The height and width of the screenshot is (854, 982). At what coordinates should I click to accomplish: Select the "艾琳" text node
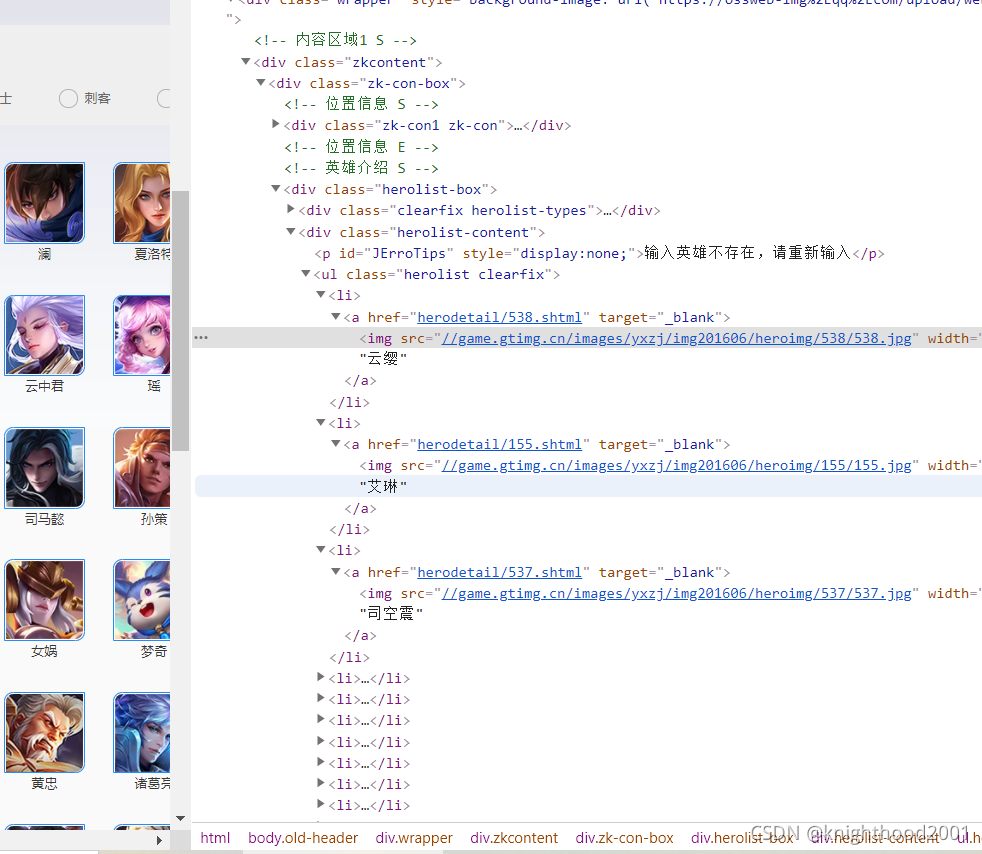pyautogui.click(x=383, y=486)
